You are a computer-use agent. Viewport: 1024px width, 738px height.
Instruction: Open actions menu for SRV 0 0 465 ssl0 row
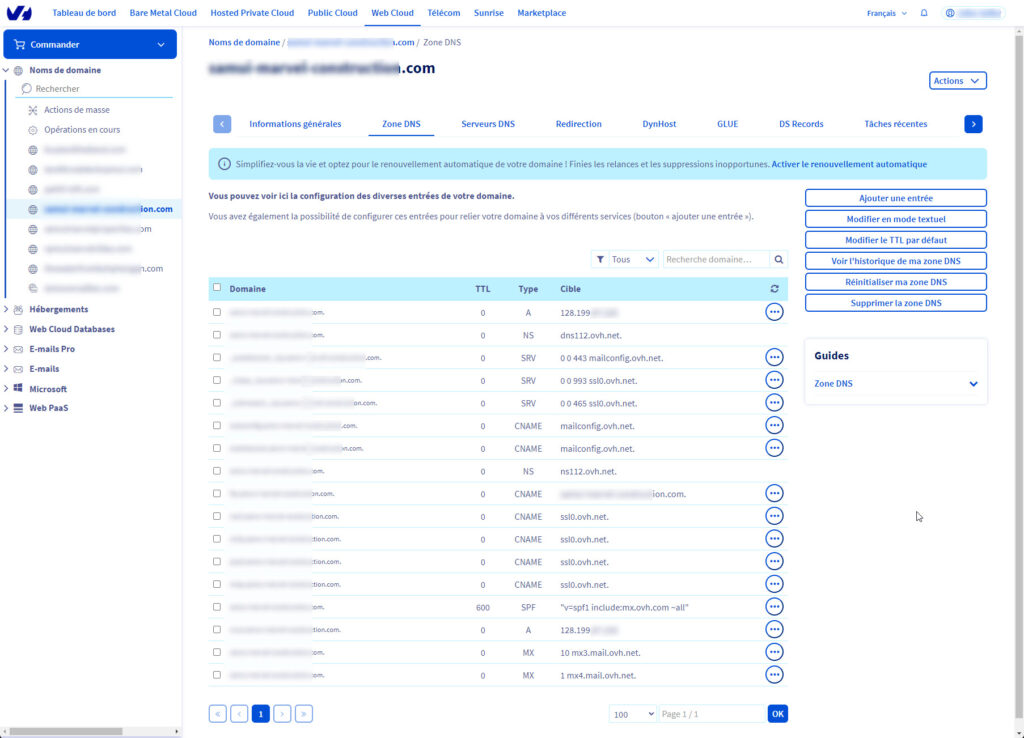[x=774, y=403]
